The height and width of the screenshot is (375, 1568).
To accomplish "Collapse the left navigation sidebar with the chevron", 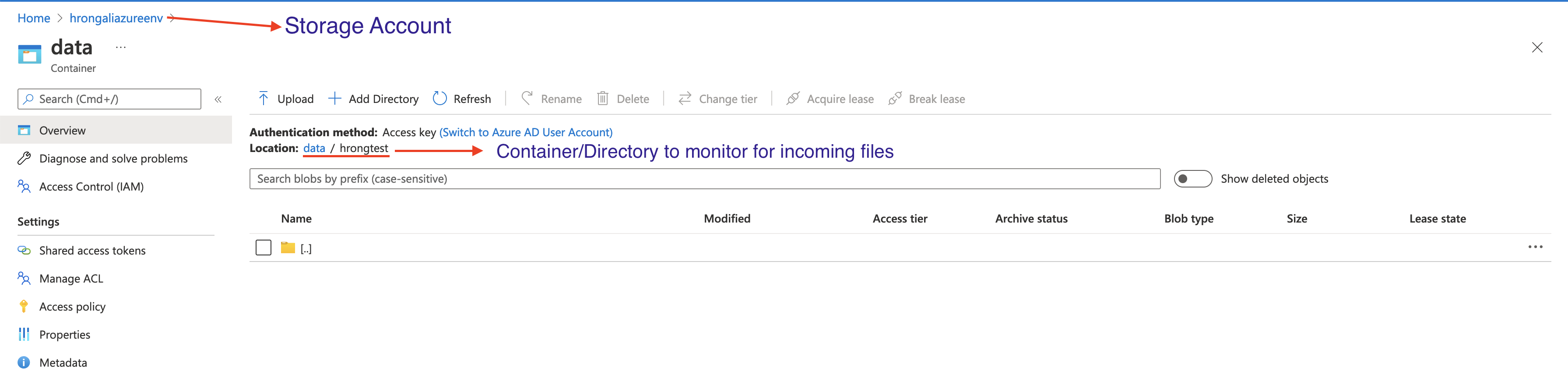I will [x=218, y=99].
